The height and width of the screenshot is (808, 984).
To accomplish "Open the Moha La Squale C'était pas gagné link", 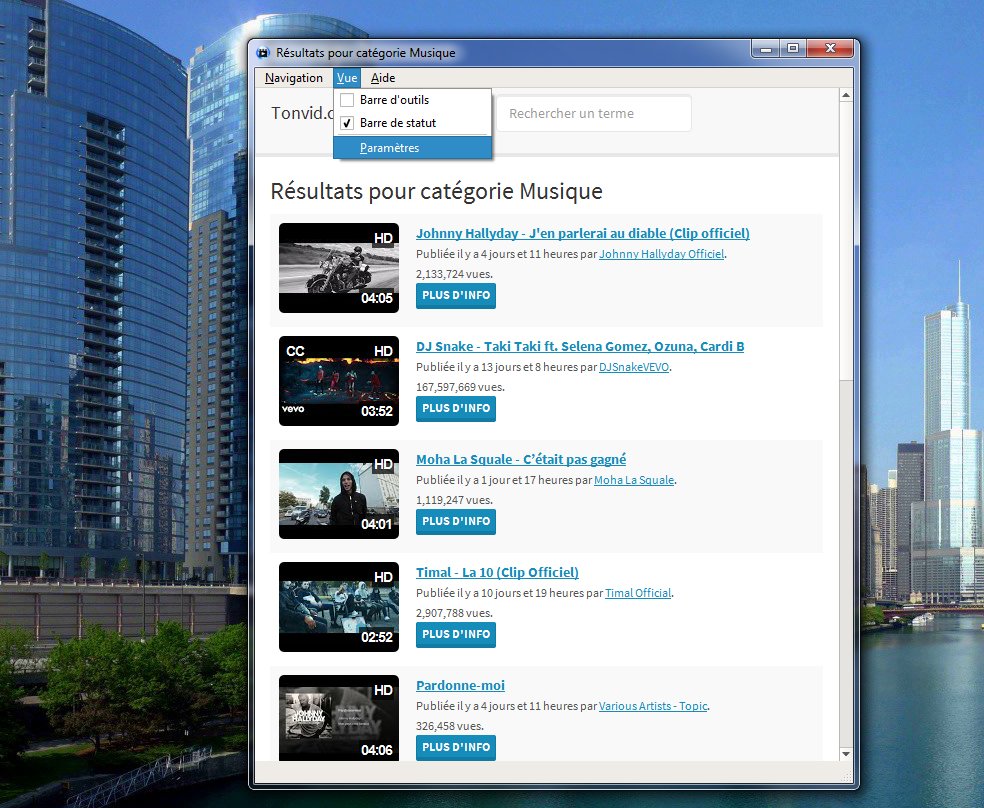I will point(521,459).
